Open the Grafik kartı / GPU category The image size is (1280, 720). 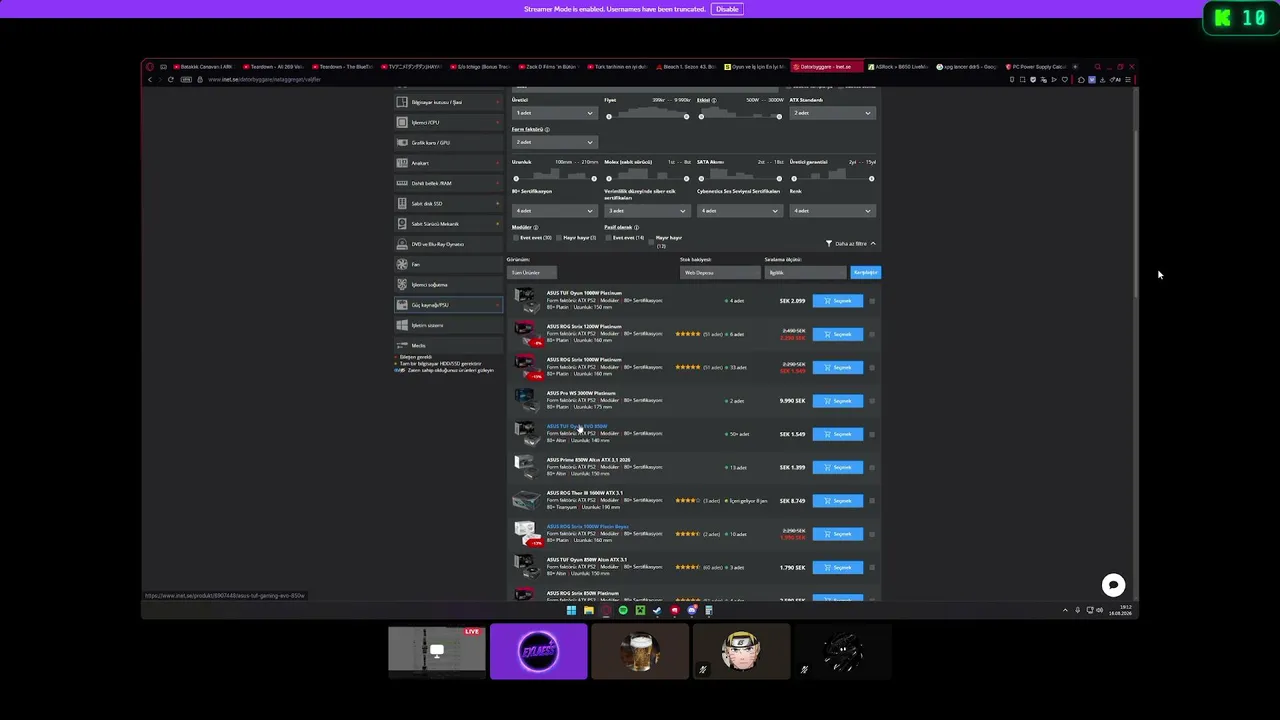point(448,143)
